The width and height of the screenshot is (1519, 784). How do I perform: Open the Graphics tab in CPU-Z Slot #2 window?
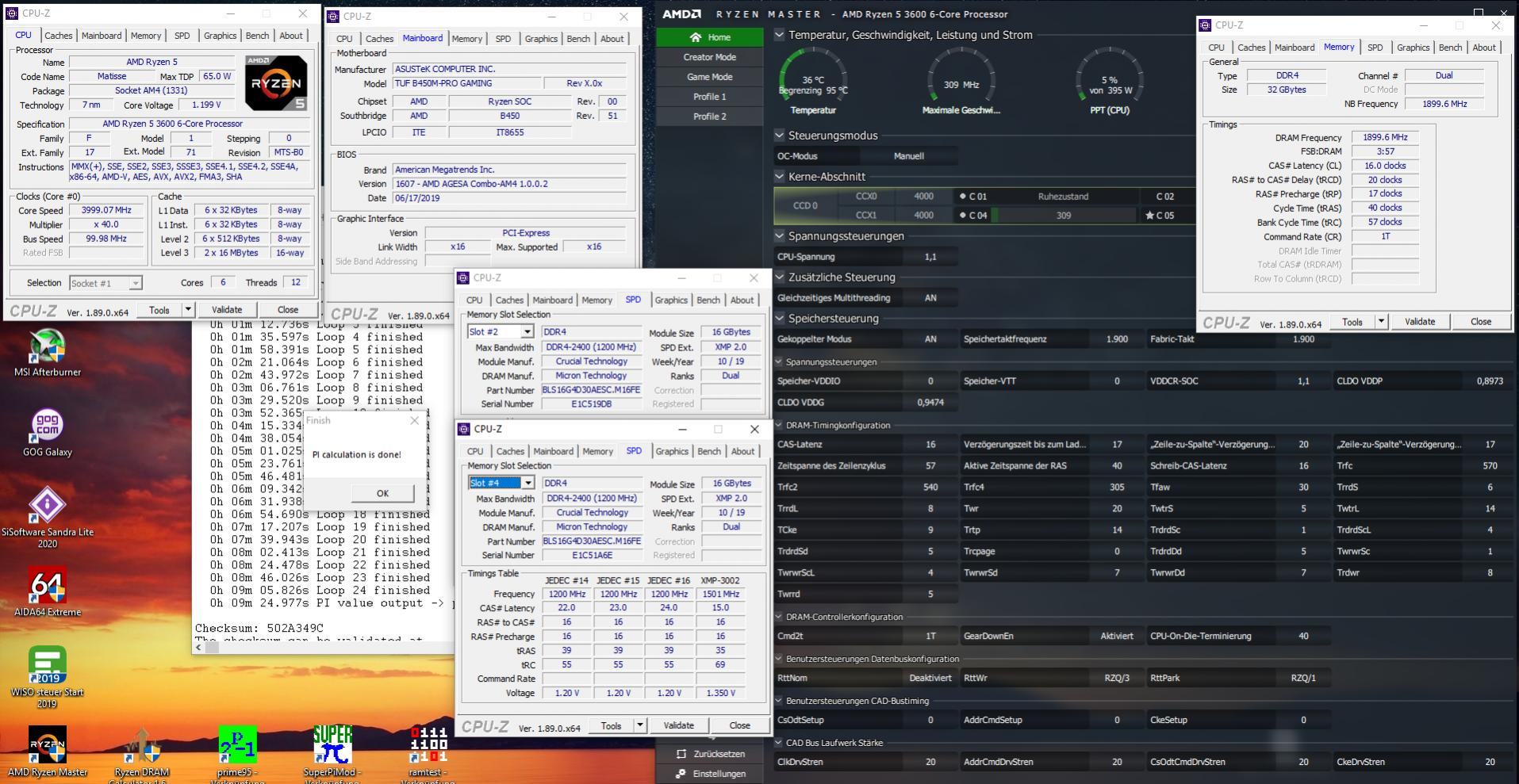tap(671, 300)
